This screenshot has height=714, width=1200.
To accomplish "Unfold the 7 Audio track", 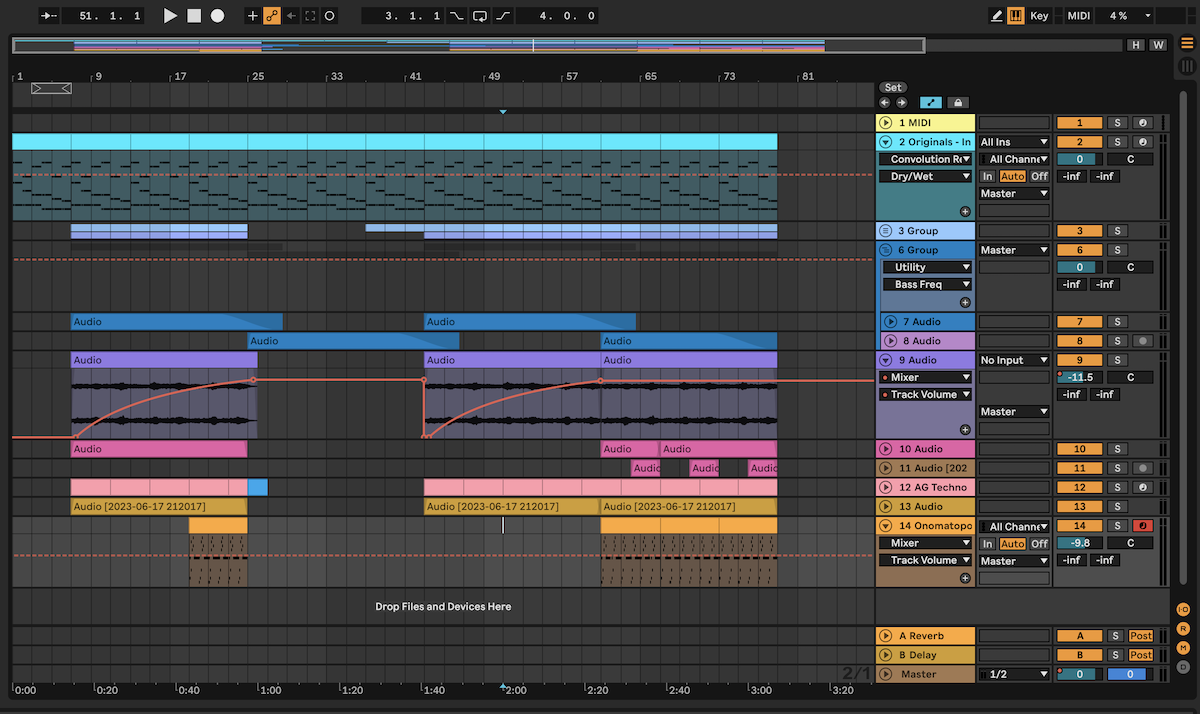I will click(x=891, y=322).
